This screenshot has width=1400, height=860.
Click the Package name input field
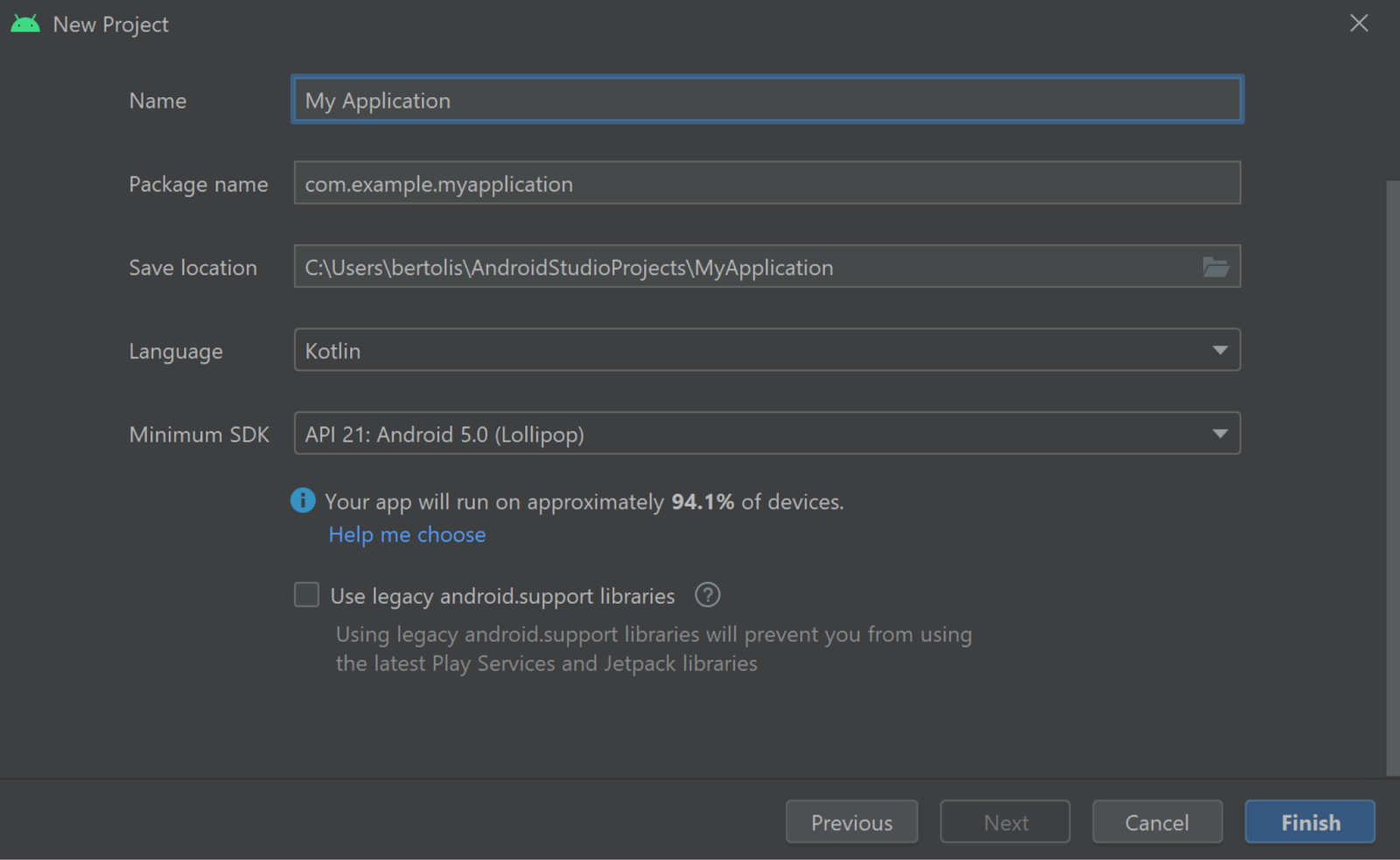pyautogui.click(x=767, y=183)
